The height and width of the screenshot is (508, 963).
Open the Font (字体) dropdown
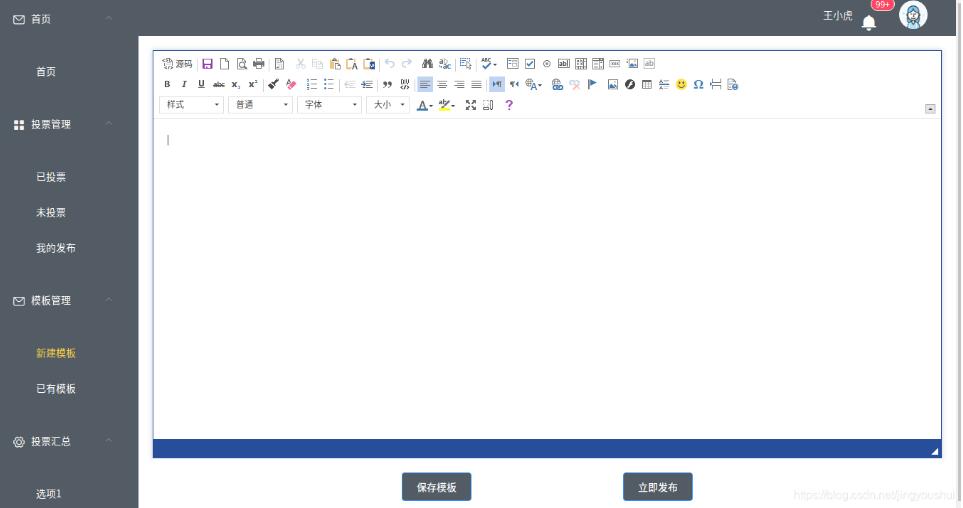click(329, 105)
